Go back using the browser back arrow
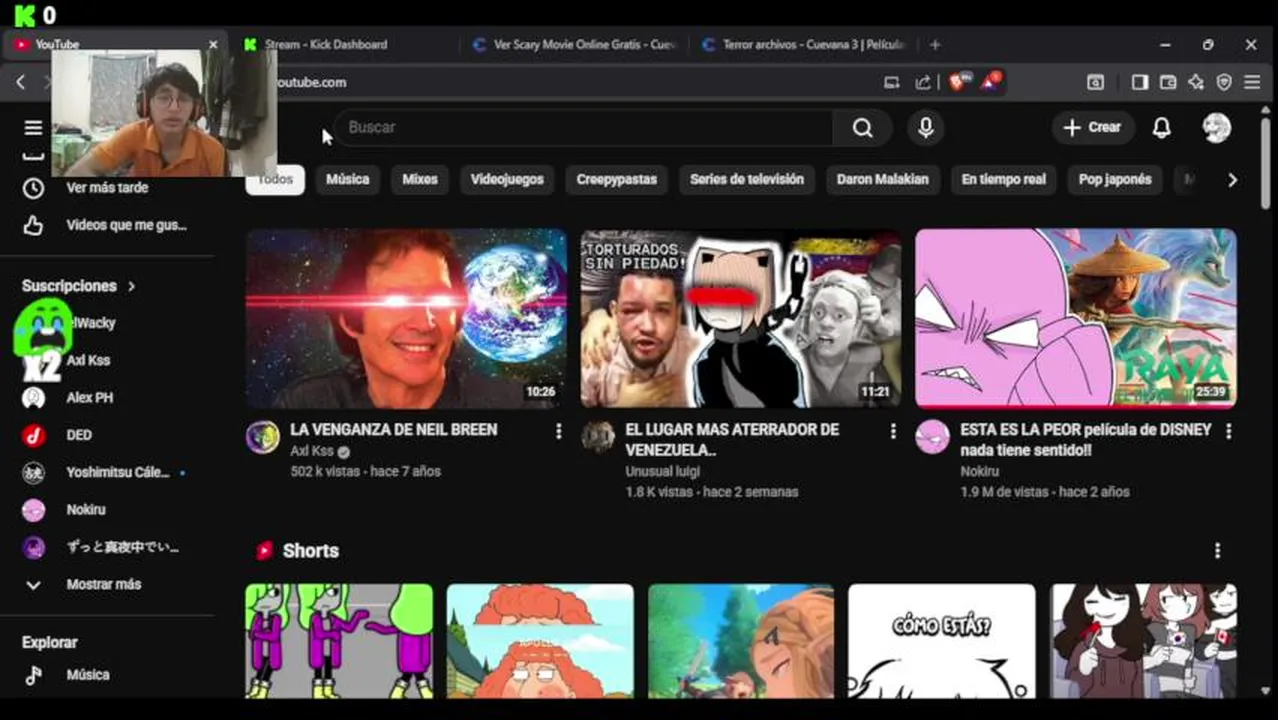The height and width of the screenshot is (720, 1278). (20, 82)
